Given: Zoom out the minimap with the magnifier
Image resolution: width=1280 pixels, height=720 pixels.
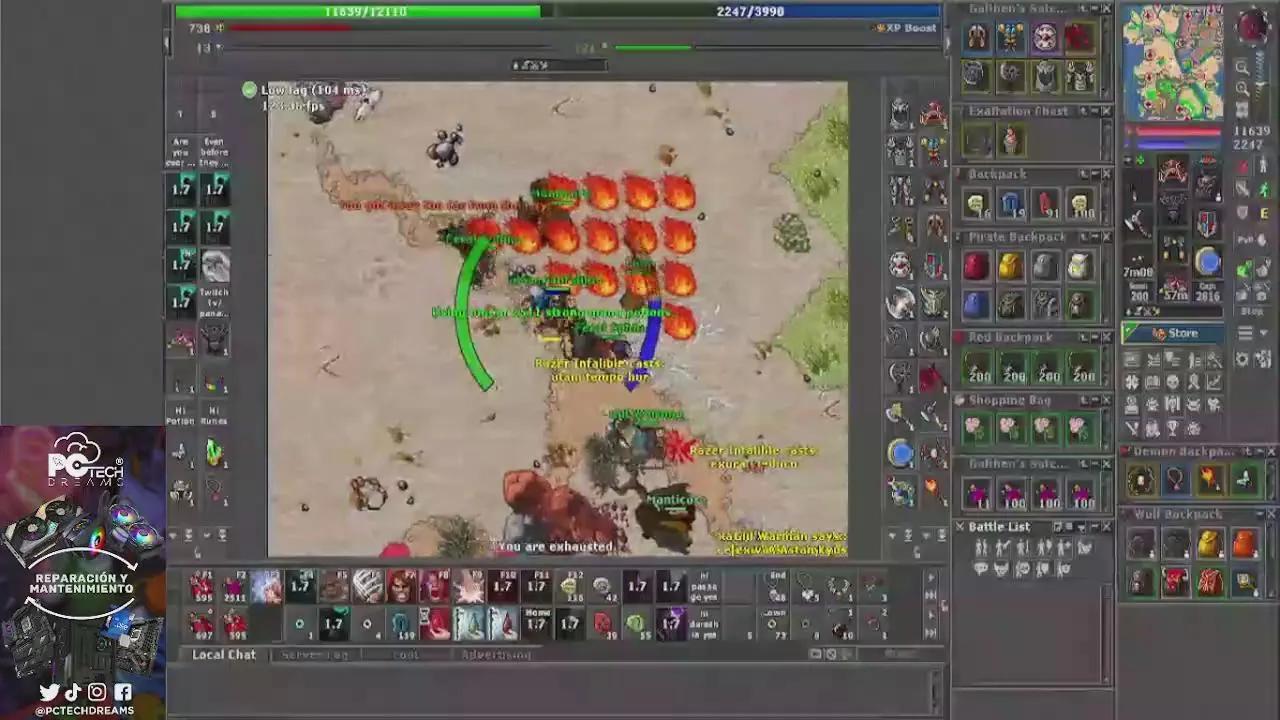Looking at the screenshot, I should 1242,68.
